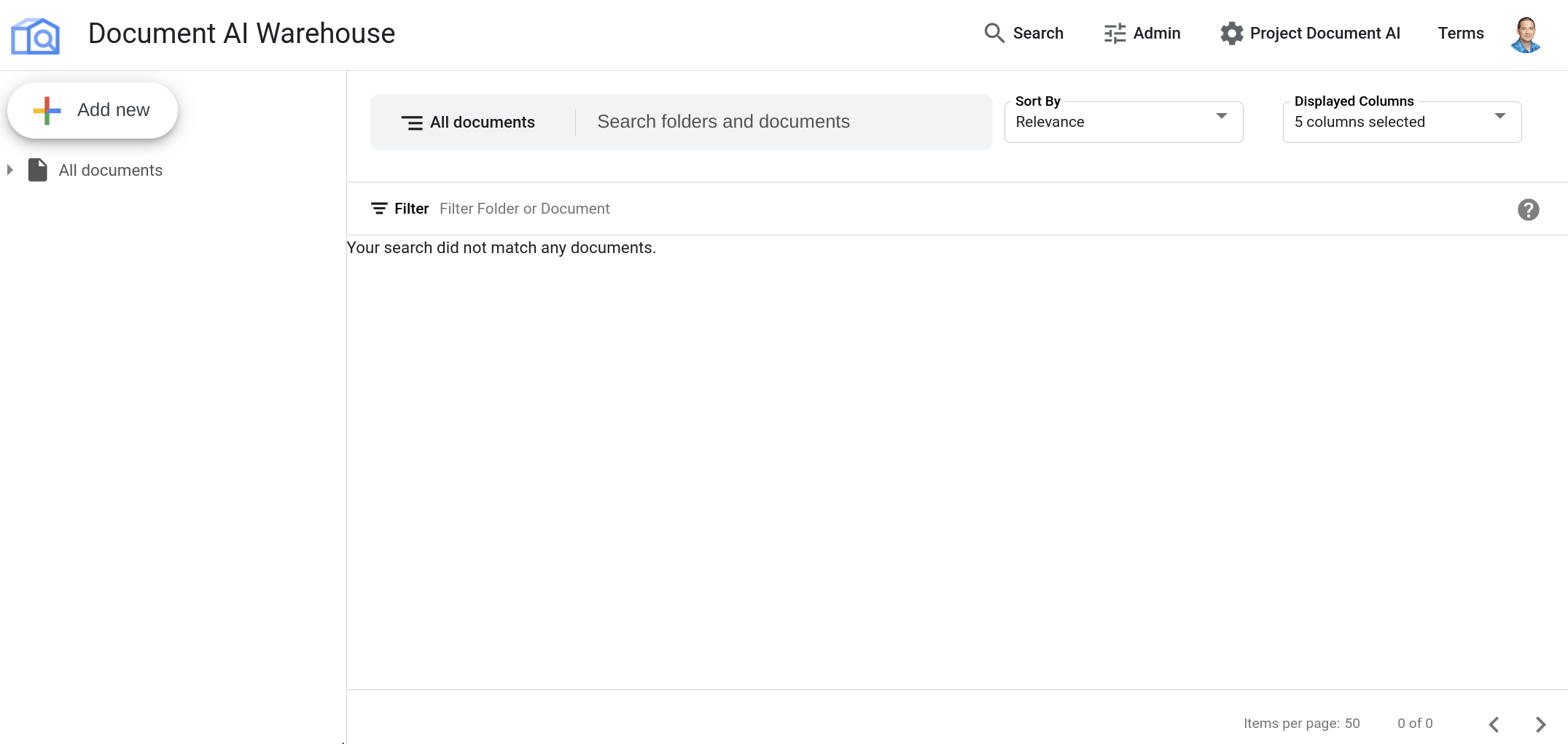Open the Terms menu item
Viewport: 1568px width, 744px height.
point(1460,33)
